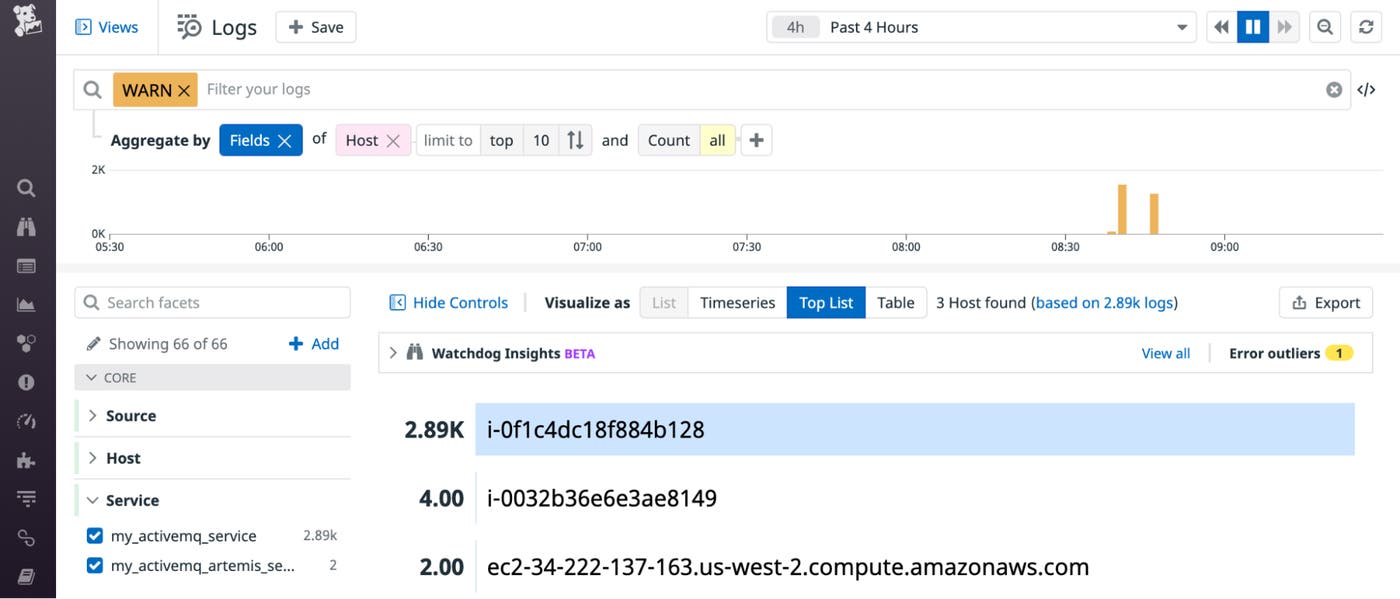
Task: Open the search magnifier in the left sidebar
Action: pos(25,187)
